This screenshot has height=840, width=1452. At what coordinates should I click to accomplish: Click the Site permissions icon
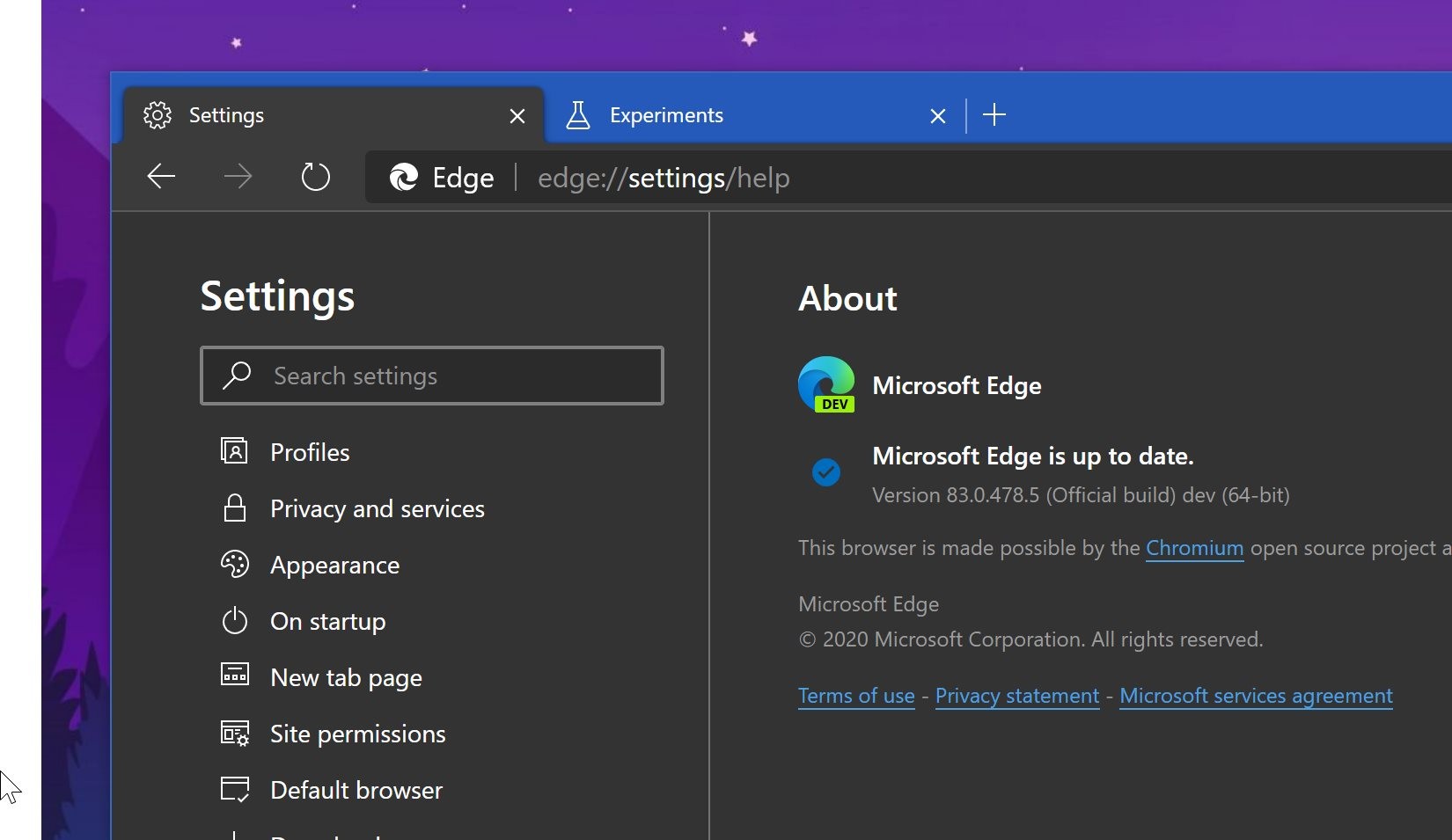point(234,733)
